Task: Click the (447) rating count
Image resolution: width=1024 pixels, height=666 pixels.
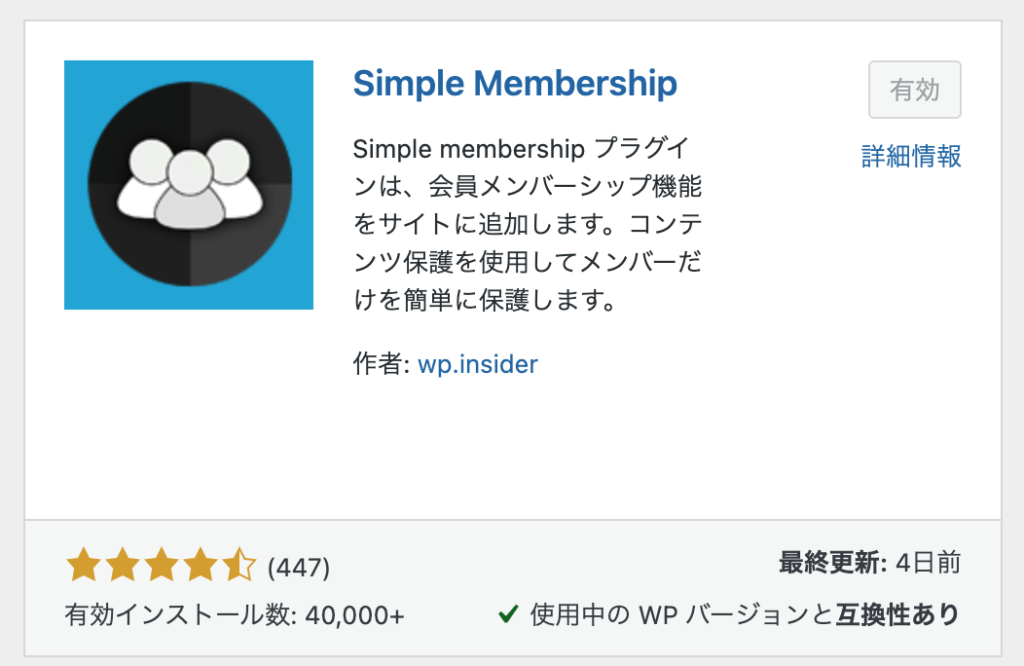Action: [x=298, y=567]
